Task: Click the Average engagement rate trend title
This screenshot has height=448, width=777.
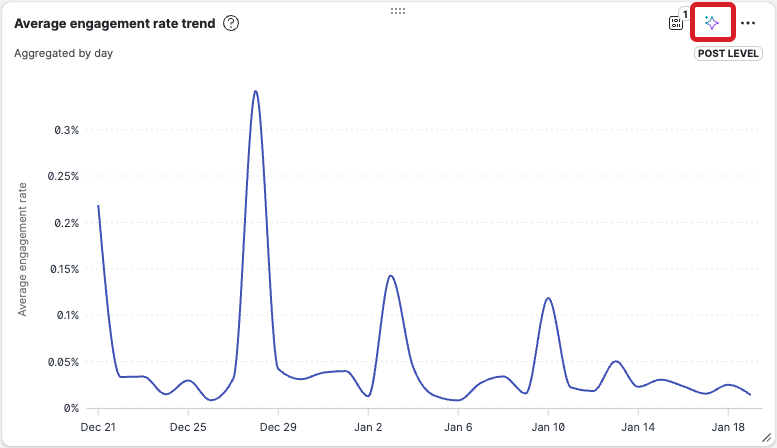Action: click(x=114, y=23)
